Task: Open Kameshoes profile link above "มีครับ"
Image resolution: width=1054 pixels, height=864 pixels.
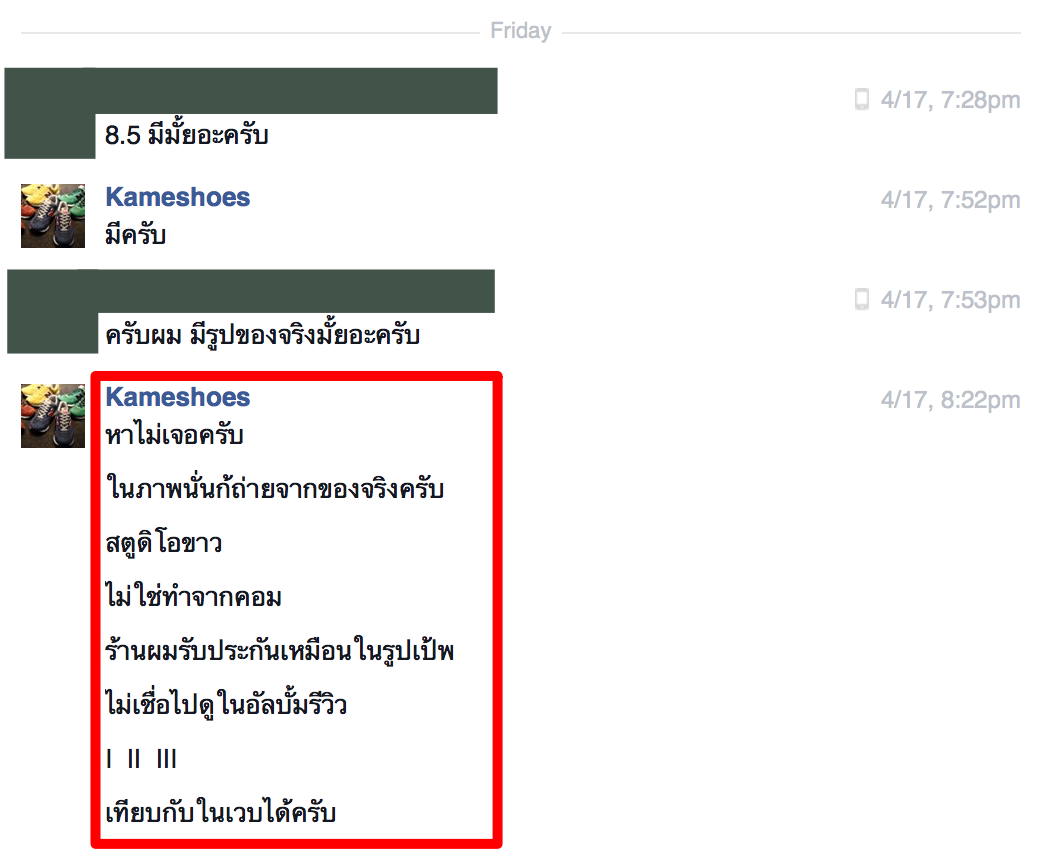Action: tap(177, 197)
